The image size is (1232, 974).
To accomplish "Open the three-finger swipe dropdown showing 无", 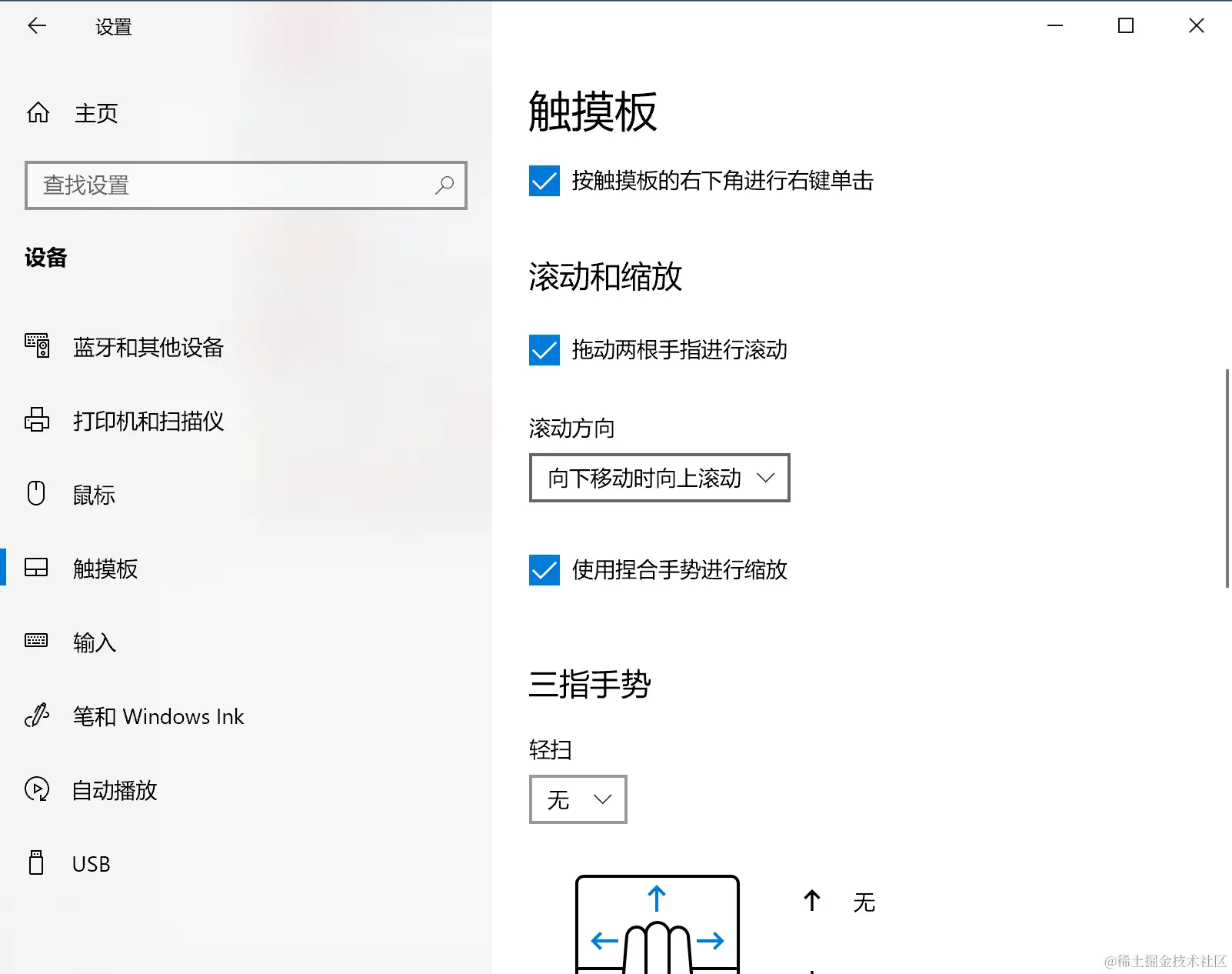I will pos(578,799).
